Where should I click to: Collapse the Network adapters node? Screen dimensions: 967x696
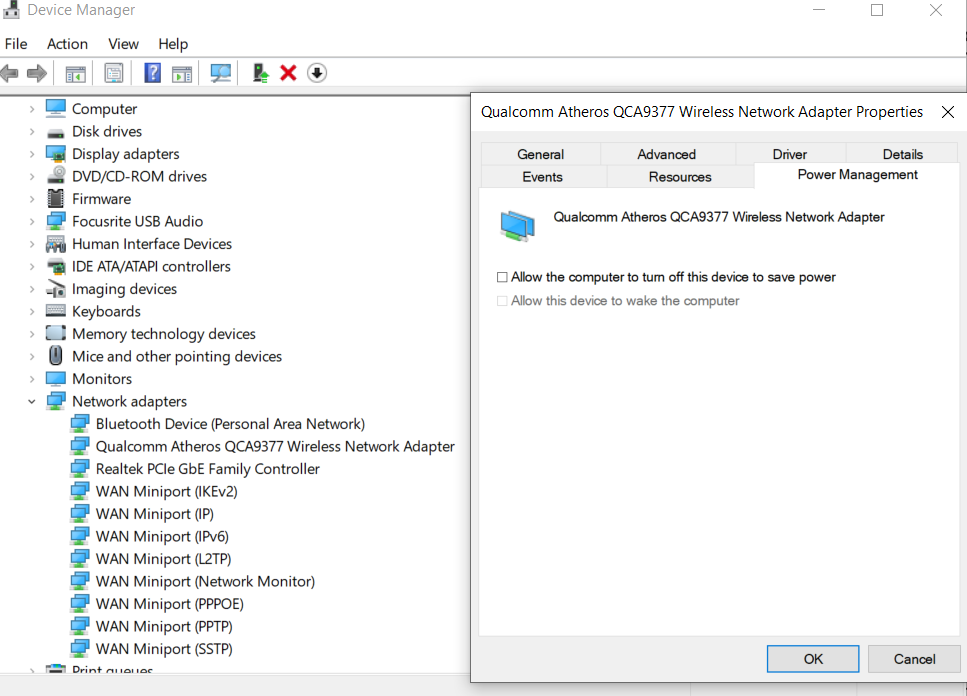coord(31,401)
